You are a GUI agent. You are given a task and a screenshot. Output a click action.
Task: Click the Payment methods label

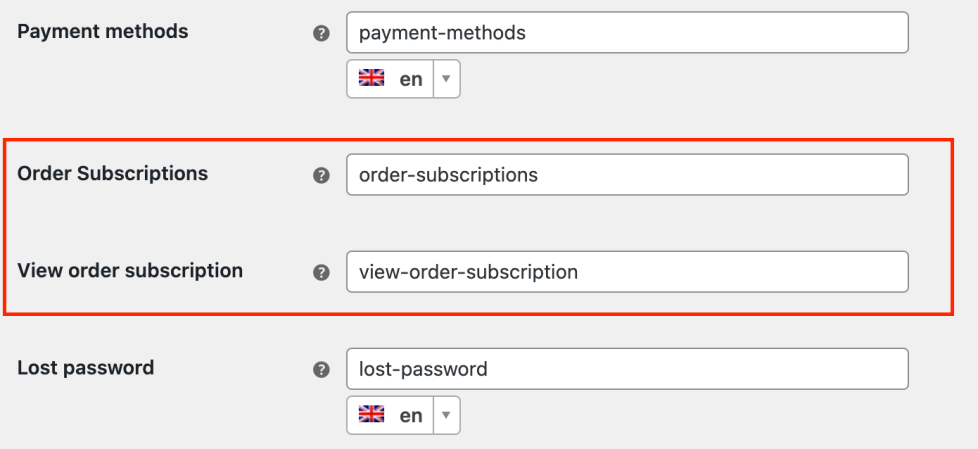tap(102, 31)
